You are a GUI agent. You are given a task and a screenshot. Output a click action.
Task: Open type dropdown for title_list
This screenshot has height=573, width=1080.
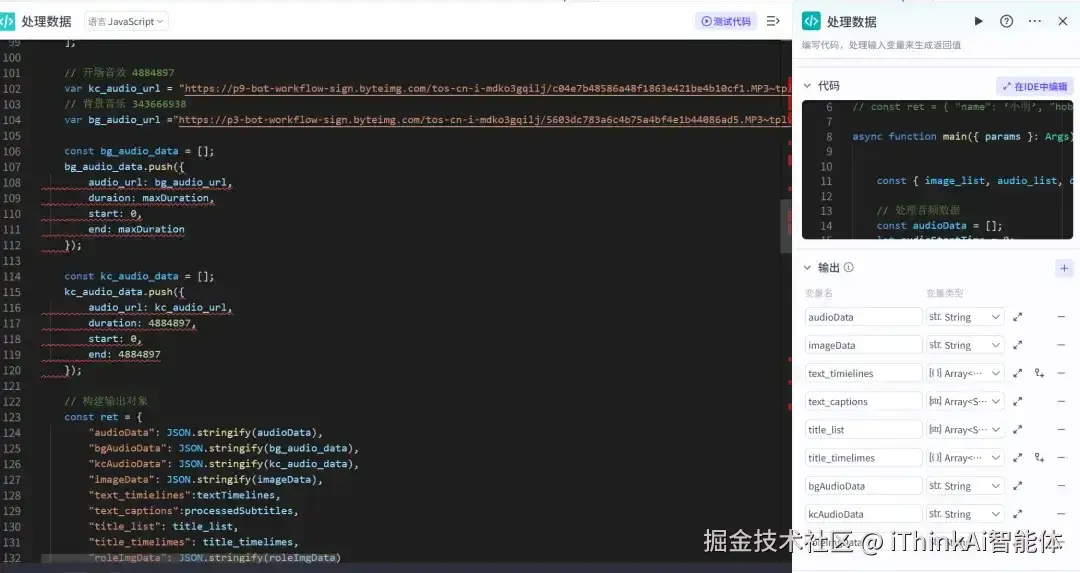click(965, 430)
